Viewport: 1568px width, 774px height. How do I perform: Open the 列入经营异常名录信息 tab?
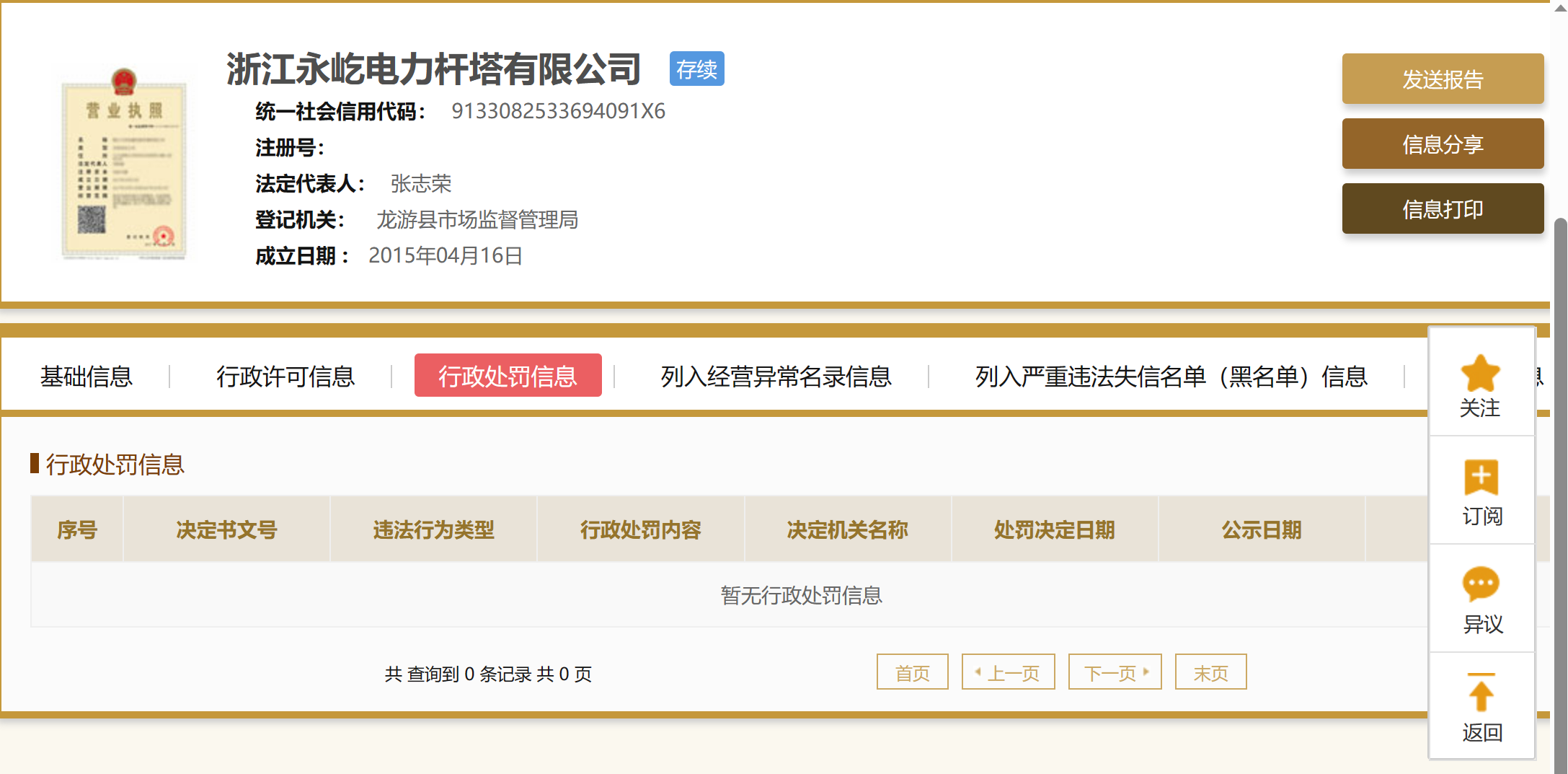point(776,376)
